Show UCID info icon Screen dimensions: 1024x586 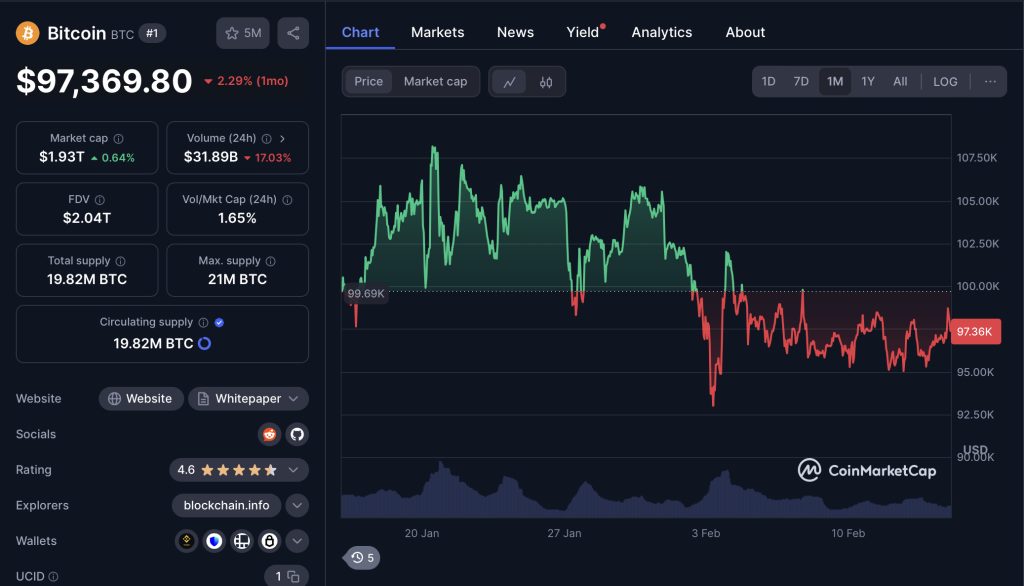(x=54, y=576)
